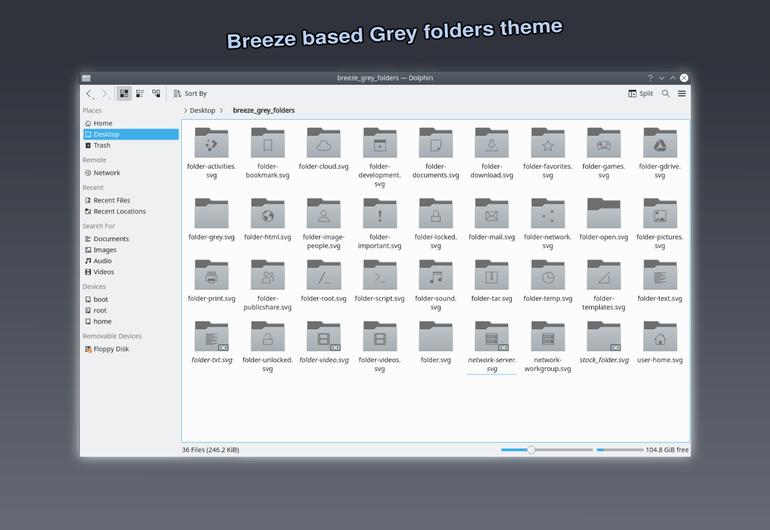Viewport: 770px width, 530px height.
Task: Select Desktop in Places
Action: tap(131, 134)
